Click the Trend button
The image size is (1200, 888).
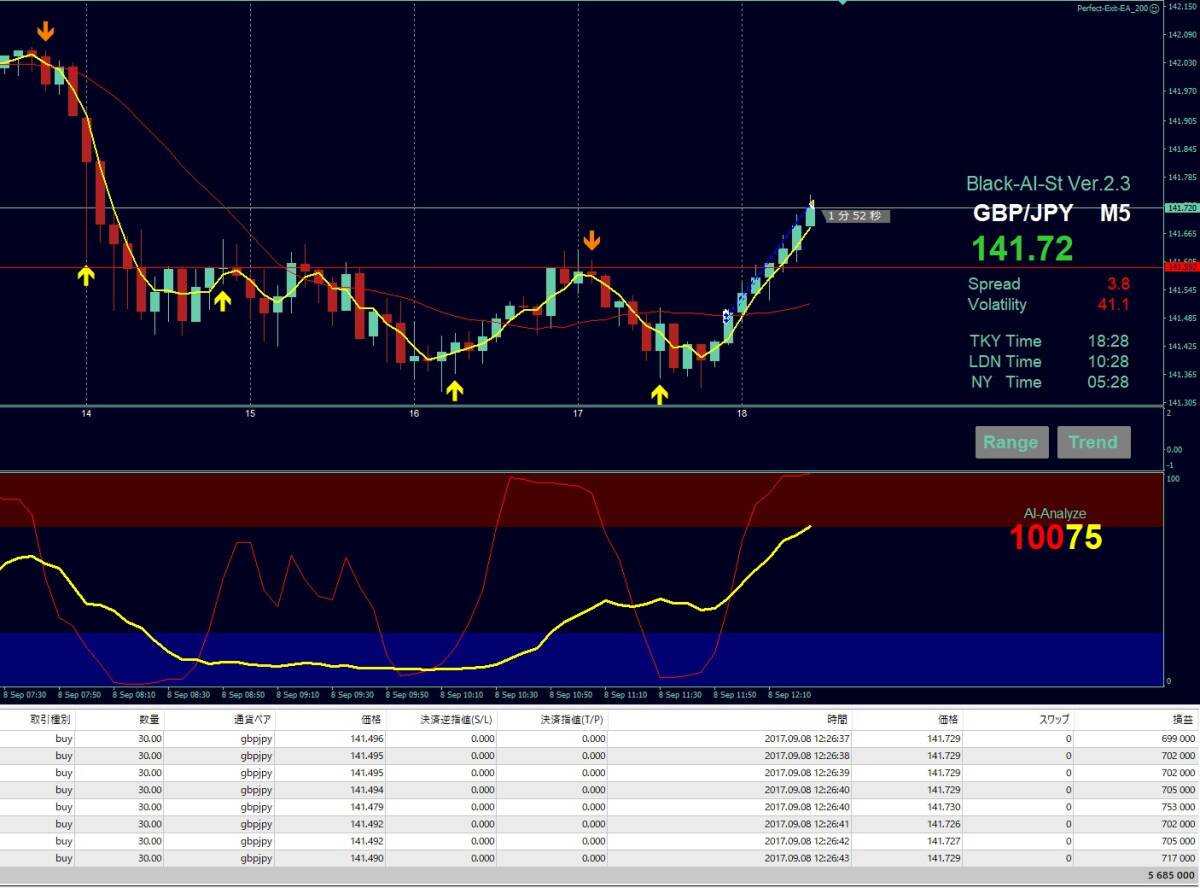click(x=1093, y=442)
